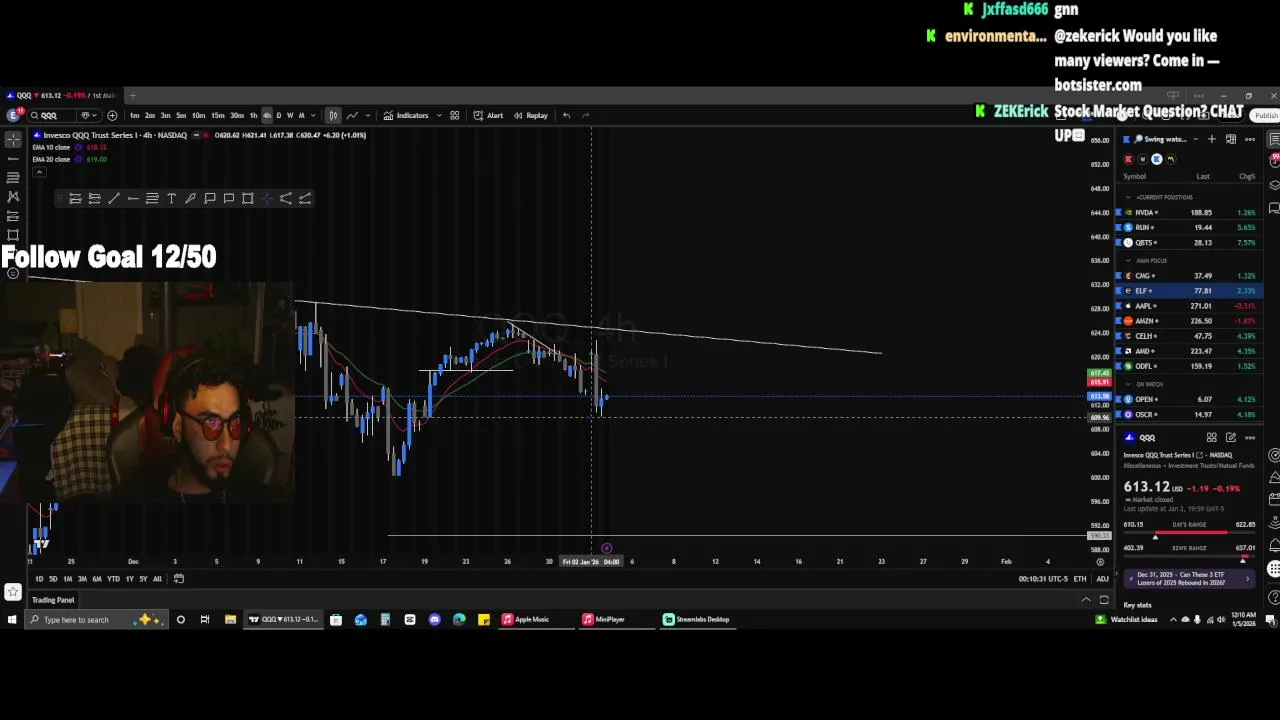Select NVDA in the watchlist
The height and width of the screenshot is (720, 1280).
click(1190, 213)
